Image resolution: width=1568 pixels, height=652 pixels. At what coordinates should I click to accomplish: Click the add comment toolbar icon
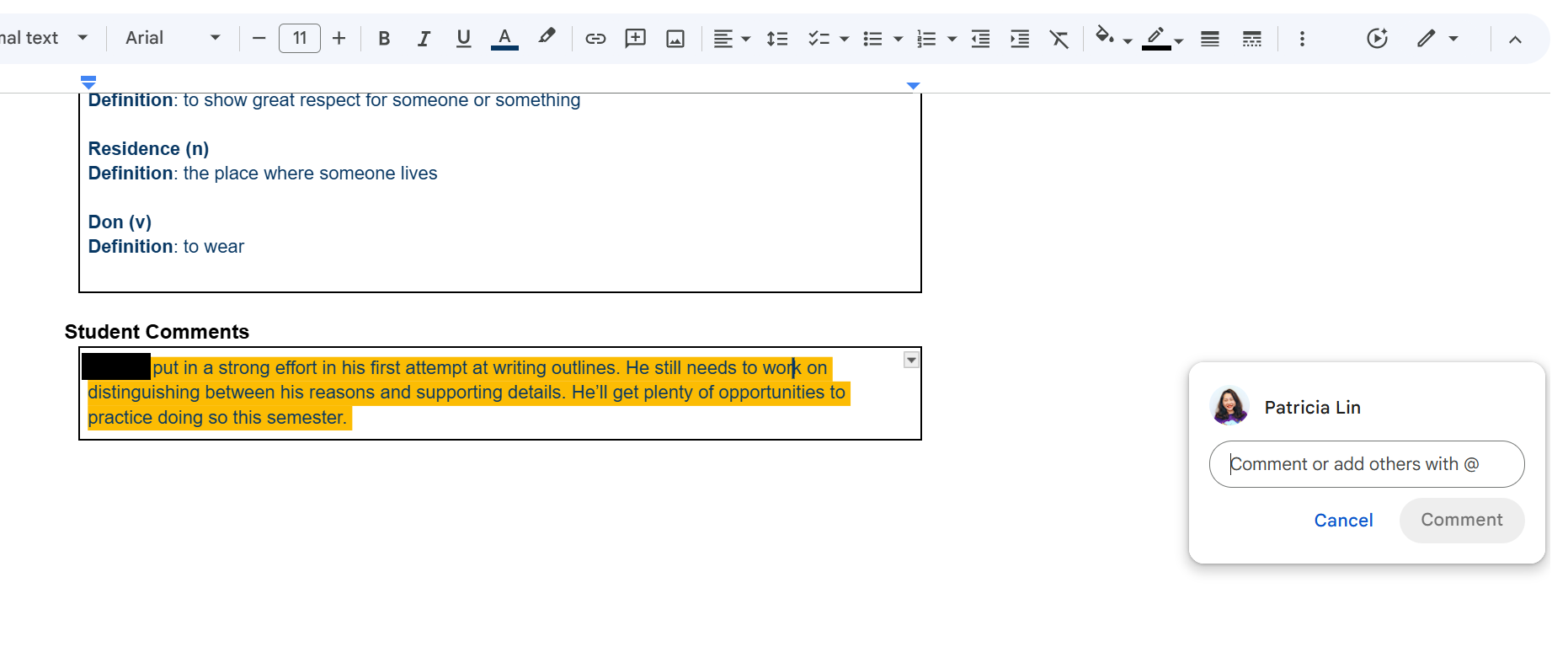click(x=635, y=39)
